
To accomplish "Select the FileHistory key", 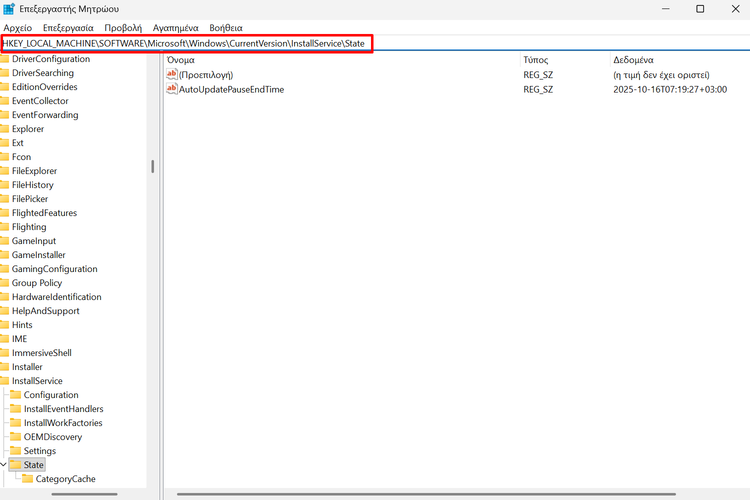I will (x=33, y=185).
